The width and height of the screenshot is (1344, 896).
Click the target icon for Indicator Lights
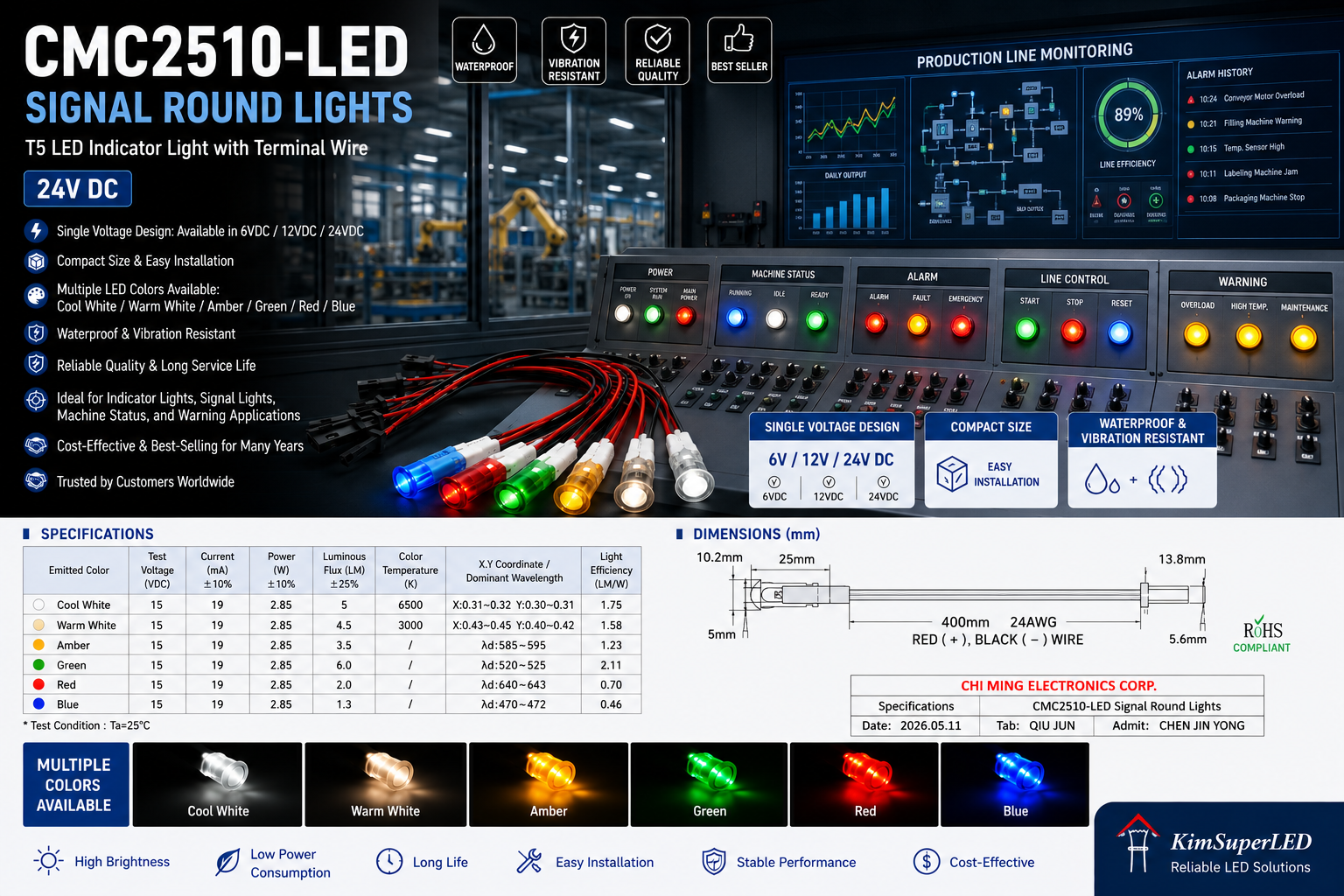pyautogui.click(x=36, y=400)
